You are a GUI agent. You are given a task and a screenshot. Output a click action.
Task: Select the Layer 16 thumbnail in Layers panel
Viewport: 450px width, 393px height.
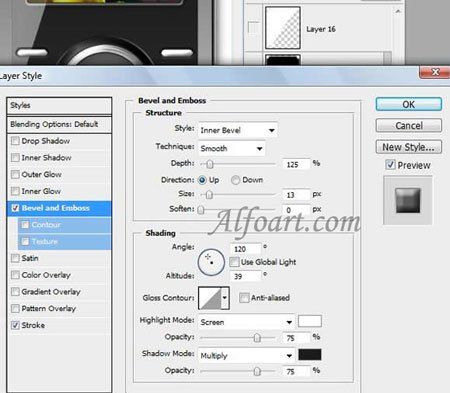tap(283, 28)
